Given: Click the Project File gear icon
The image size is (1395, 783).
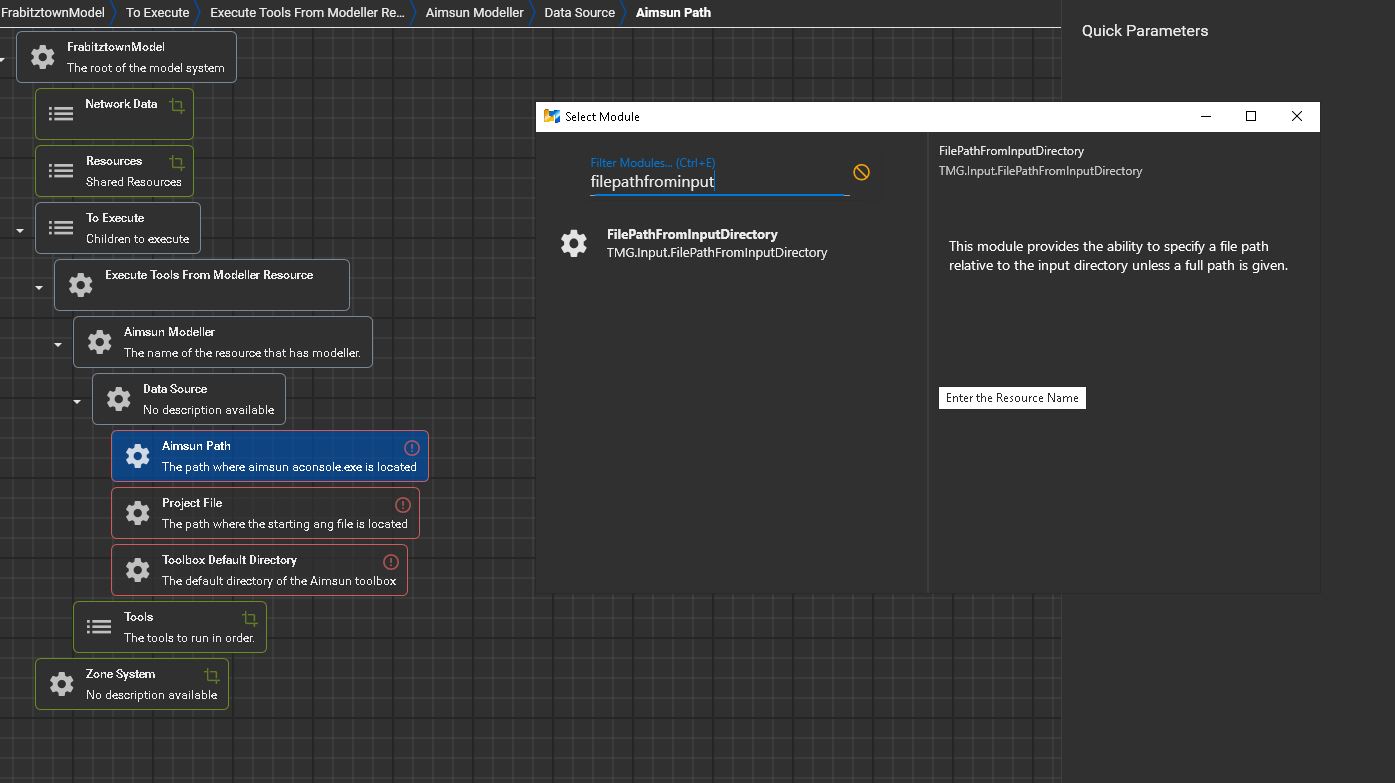Looking at the screenshot, I should pyautogui.click(x=138, y=513).
